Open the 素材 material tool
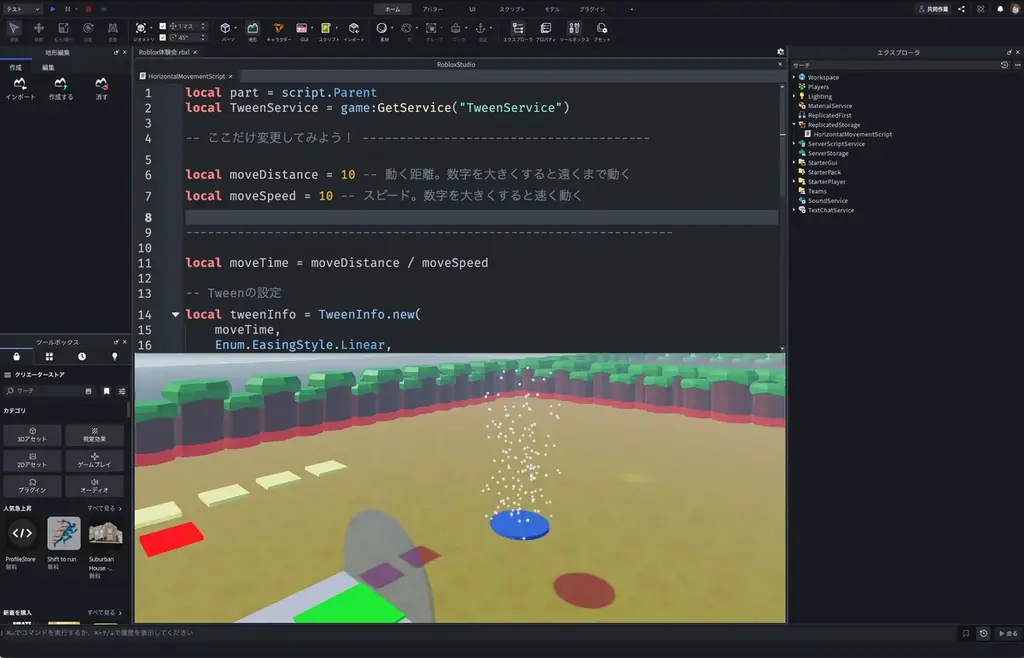The width and height of the screenshot is (1024, 658). point(382,29)
